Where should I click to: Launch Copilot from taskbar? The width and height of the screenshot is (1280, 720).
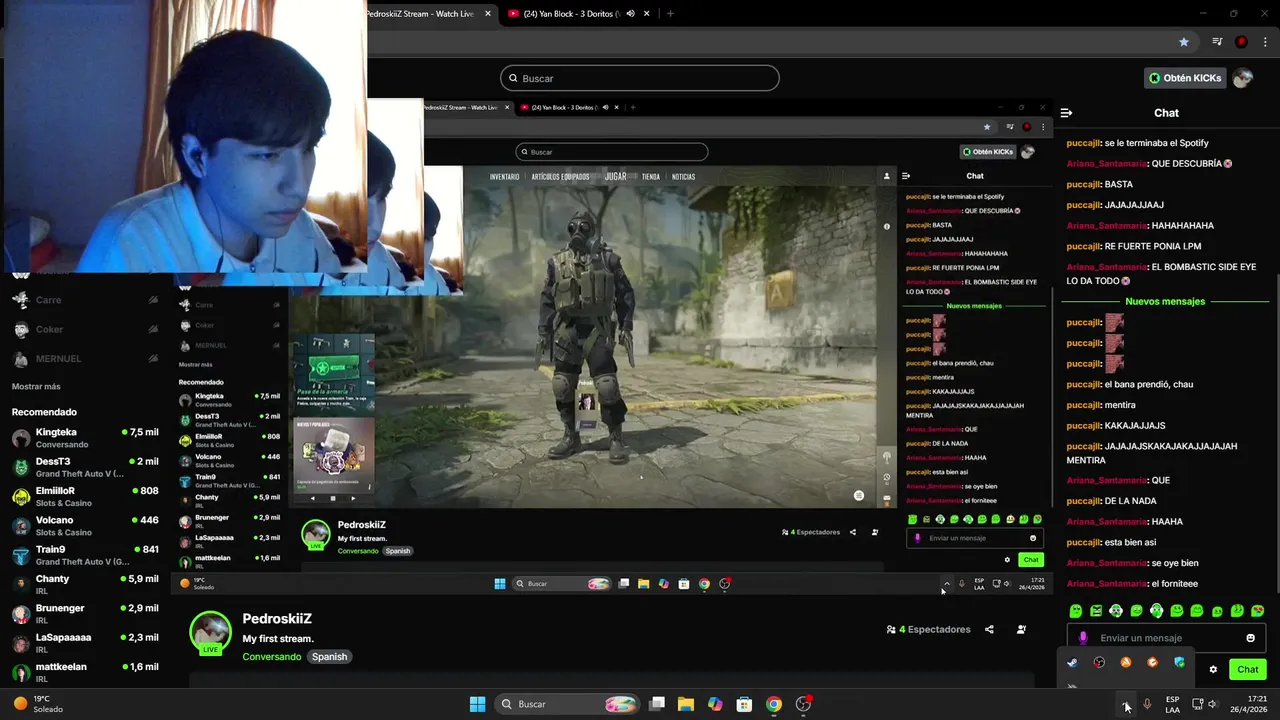[x=715, y=704]
